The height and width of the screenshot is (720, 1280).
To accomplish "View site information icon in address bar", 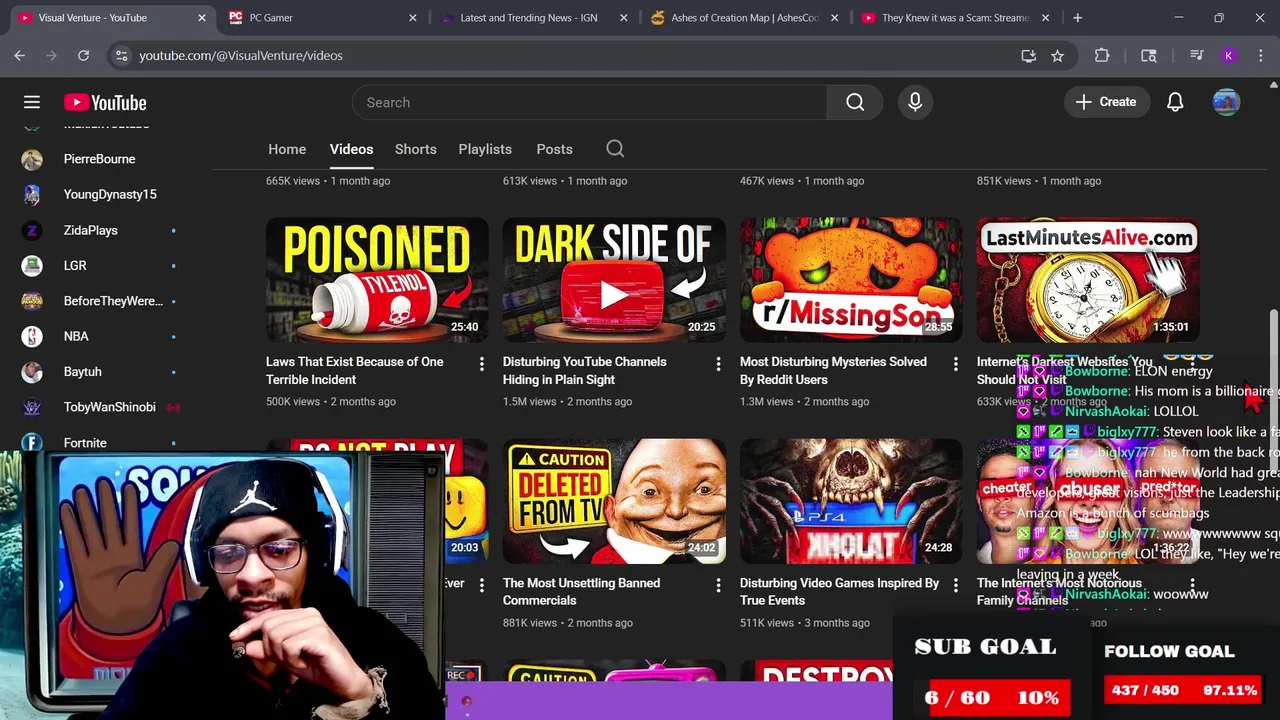I will 121,56.
